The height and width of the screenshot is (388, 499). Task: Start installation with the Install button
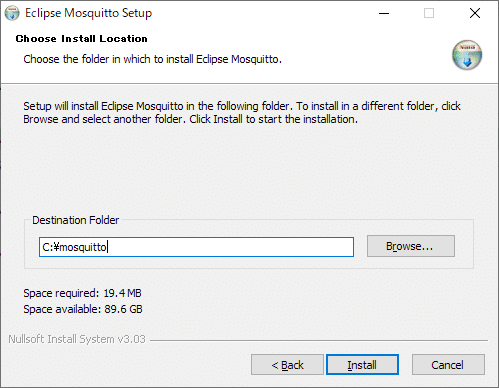(362, 365)
